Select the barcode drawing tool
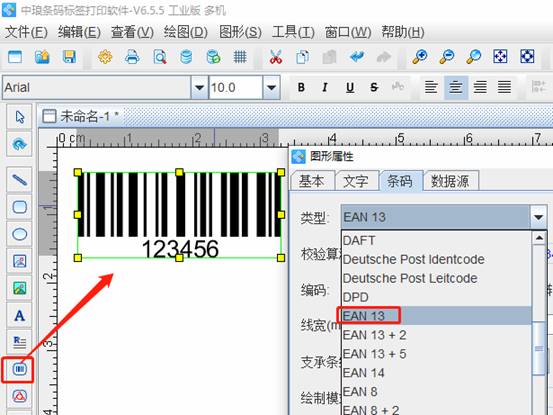This screenshot has width=553, height=415. pyautogui.click(x=19, y=369)
